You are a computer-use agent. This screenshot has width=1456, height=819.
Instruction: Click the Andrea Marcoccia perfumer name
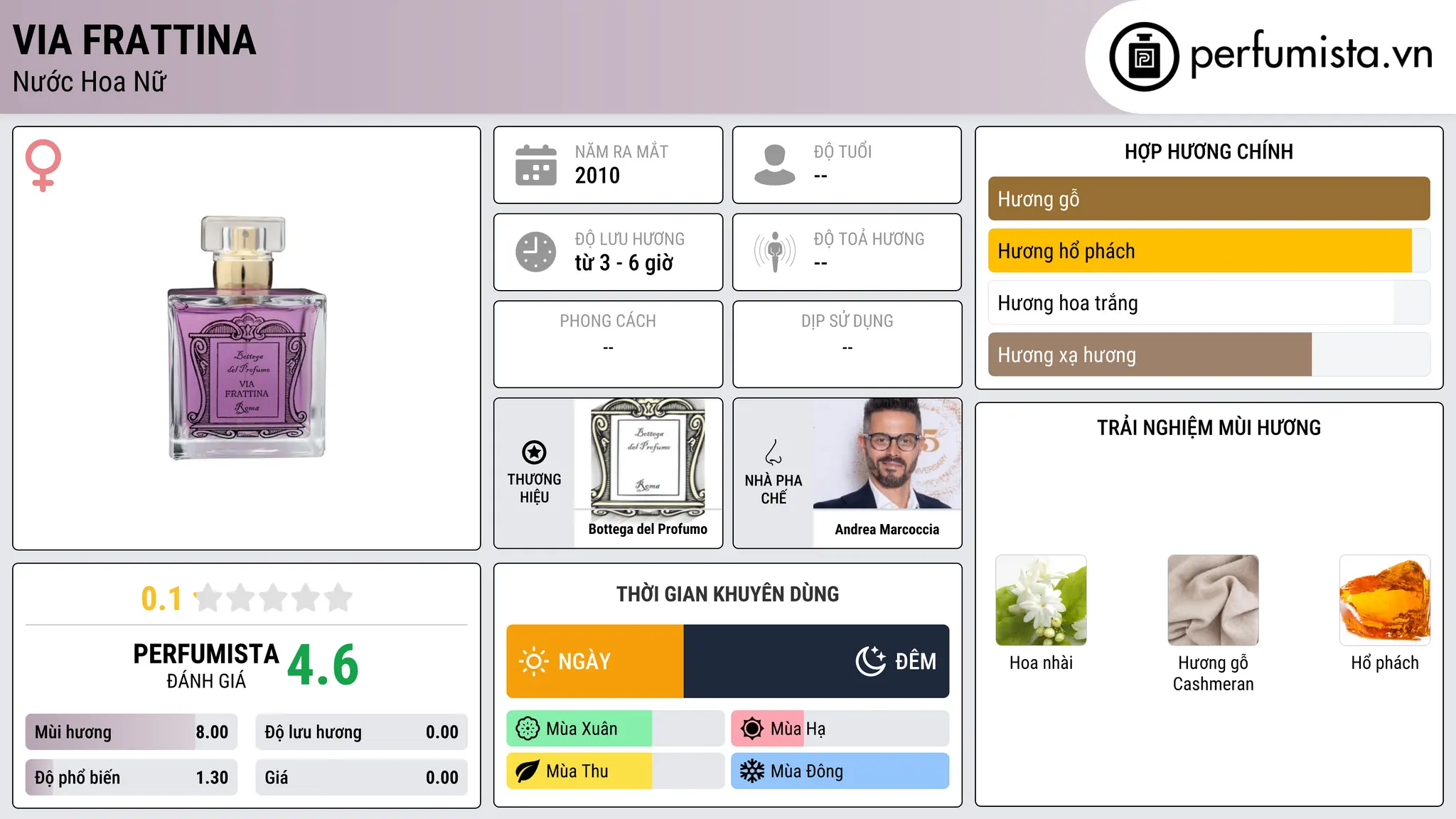pyautogui.click(x=887, y=530)
